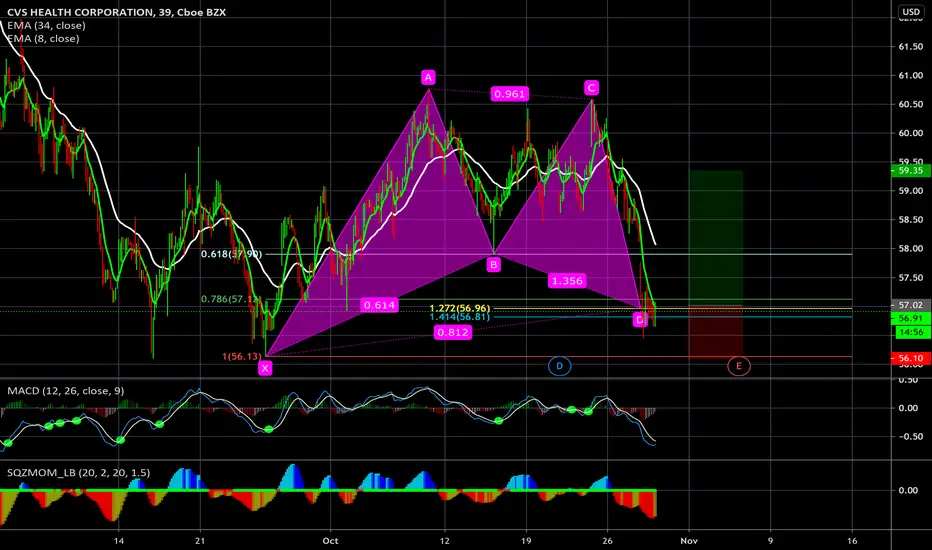Click the magenta point C pattern label
This screenshot has width=932, height=550.
click(x=591, y=88)
